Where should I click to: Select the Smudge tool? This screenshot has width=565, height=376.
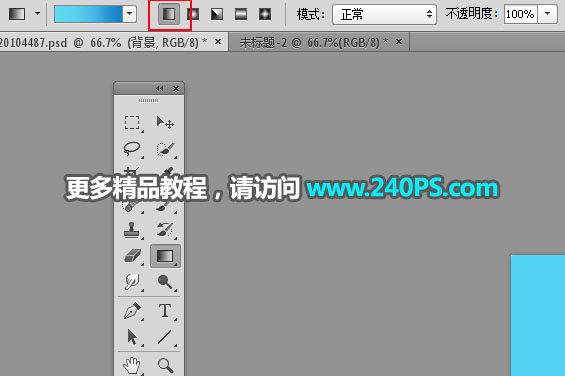(x=132, y=282)
